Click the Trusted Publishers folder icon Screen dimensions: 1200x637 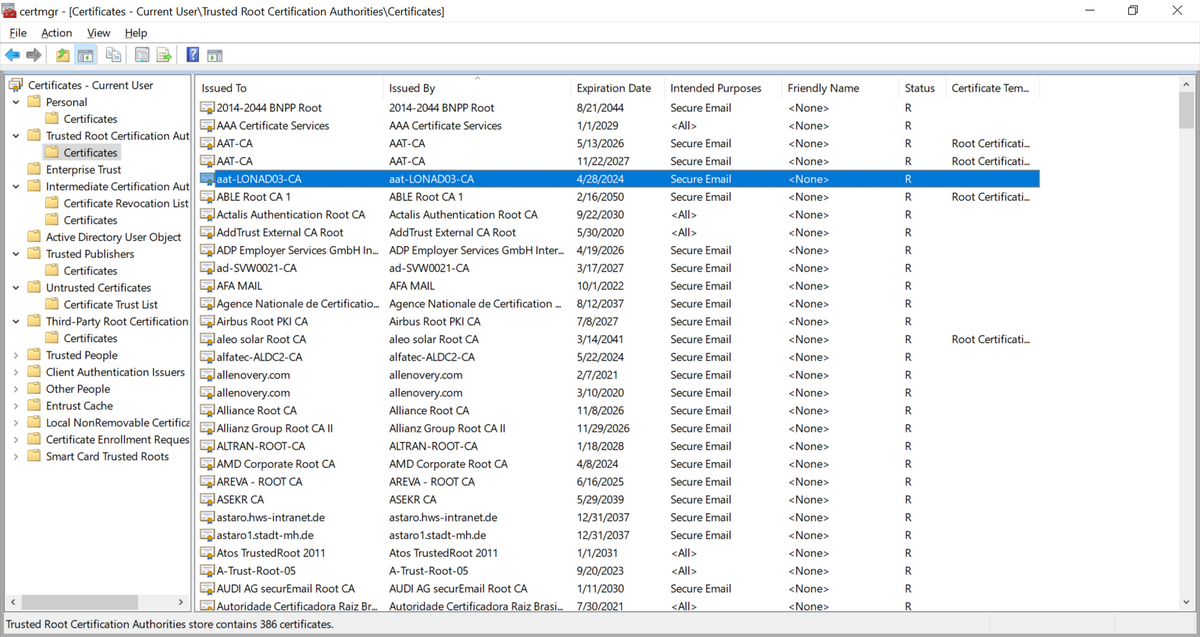[x=34, y=254]
